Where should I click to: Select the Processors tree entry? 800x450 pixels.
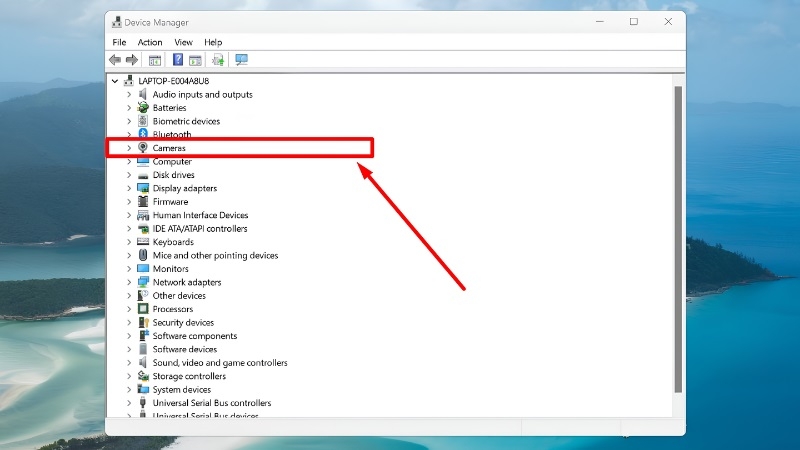[x=172, y=309]
